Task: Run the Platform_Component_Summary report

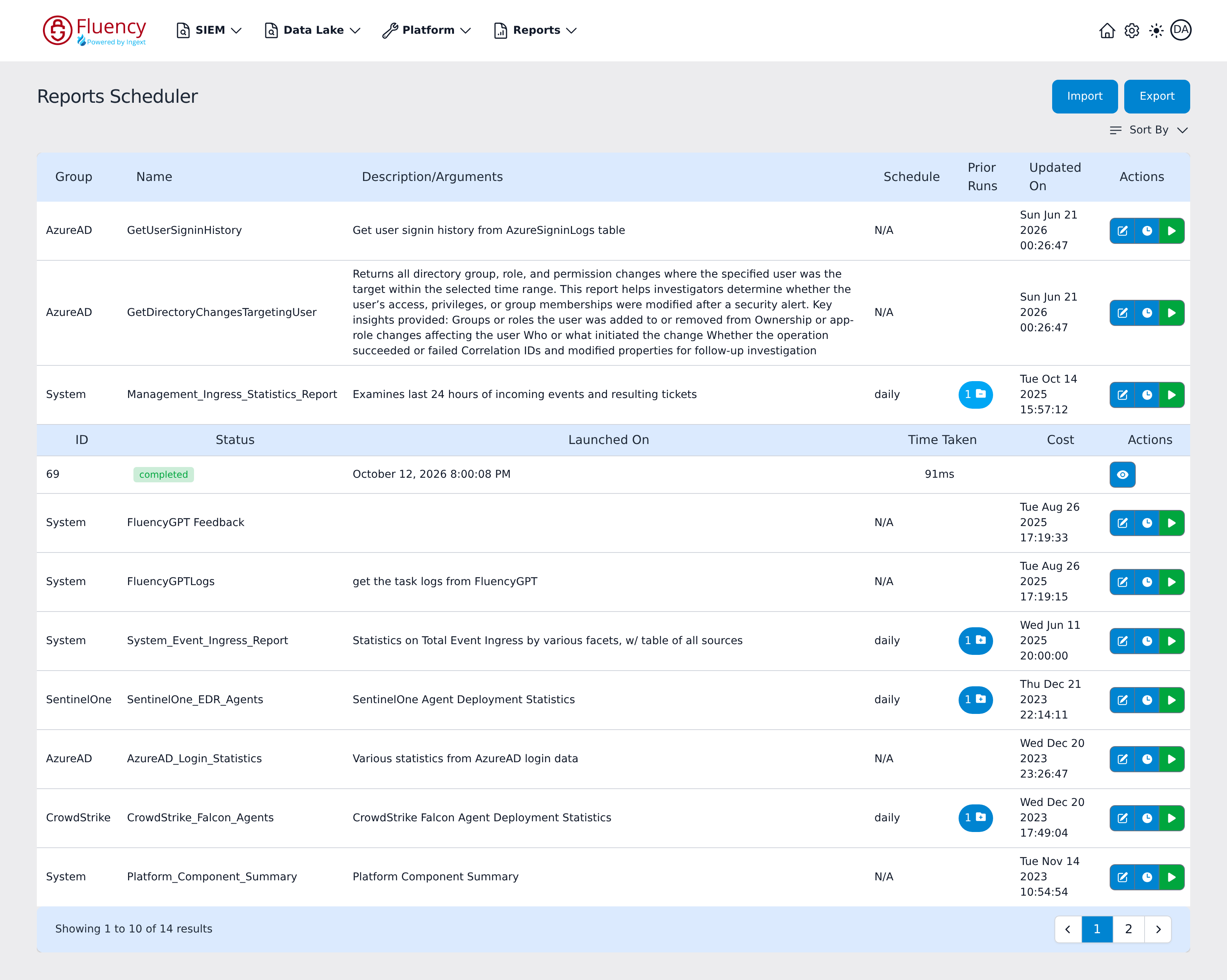Action: [1172, 877]
